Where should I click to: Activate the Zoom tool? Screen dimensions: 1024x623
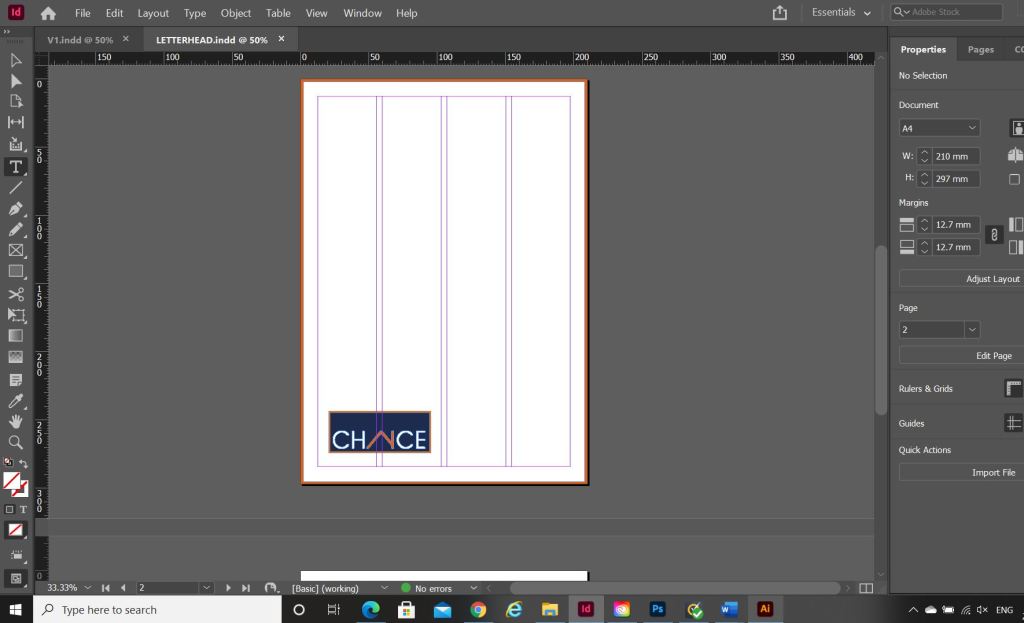pyautogui.click(x=16, y=442)
